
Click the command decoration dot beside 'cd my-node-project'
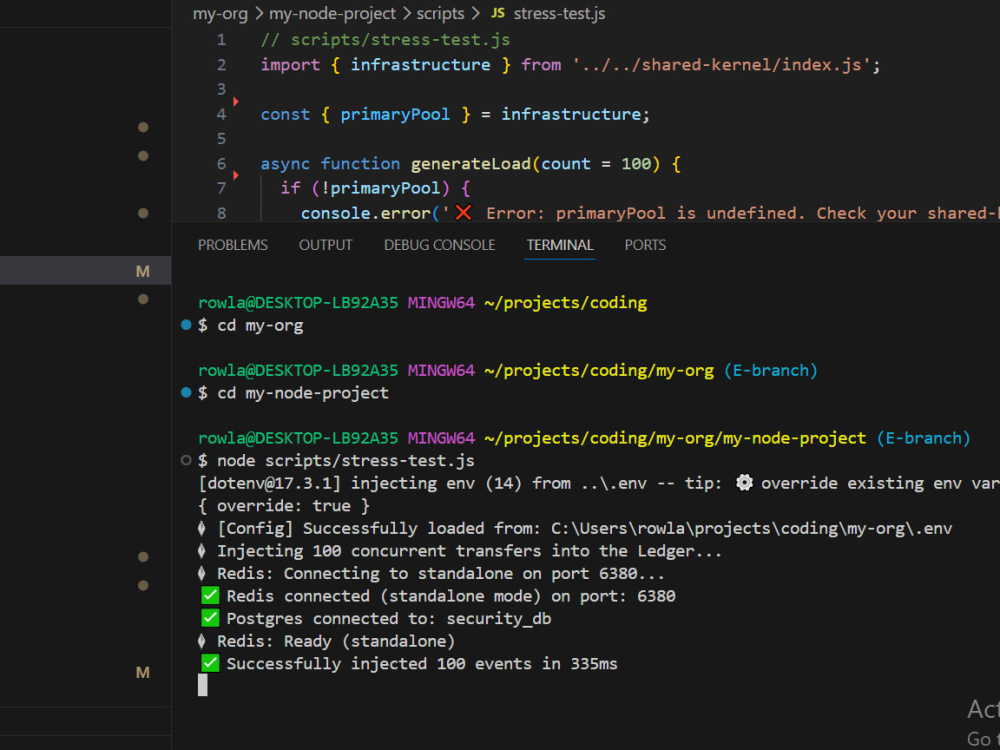coord(186,393)
